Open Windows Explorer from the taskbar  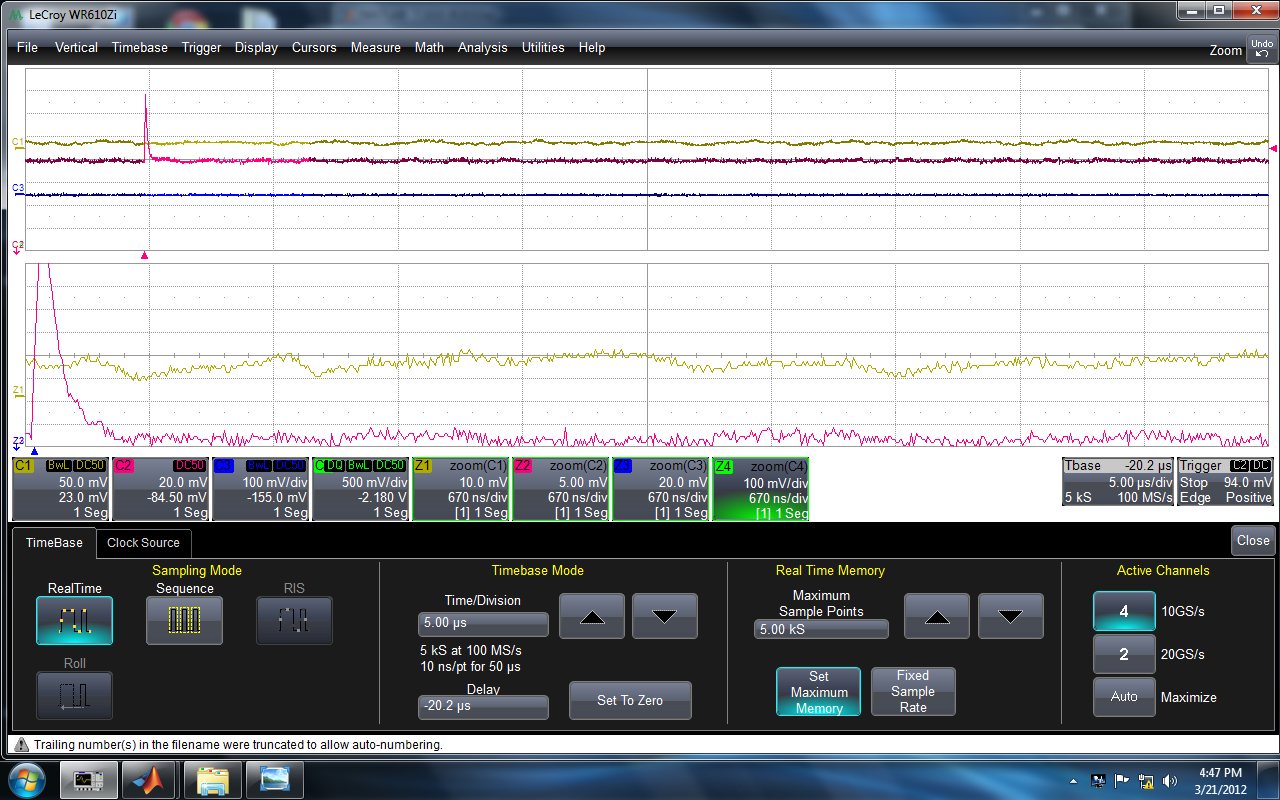pyautogui.click(x=214, y=779)
